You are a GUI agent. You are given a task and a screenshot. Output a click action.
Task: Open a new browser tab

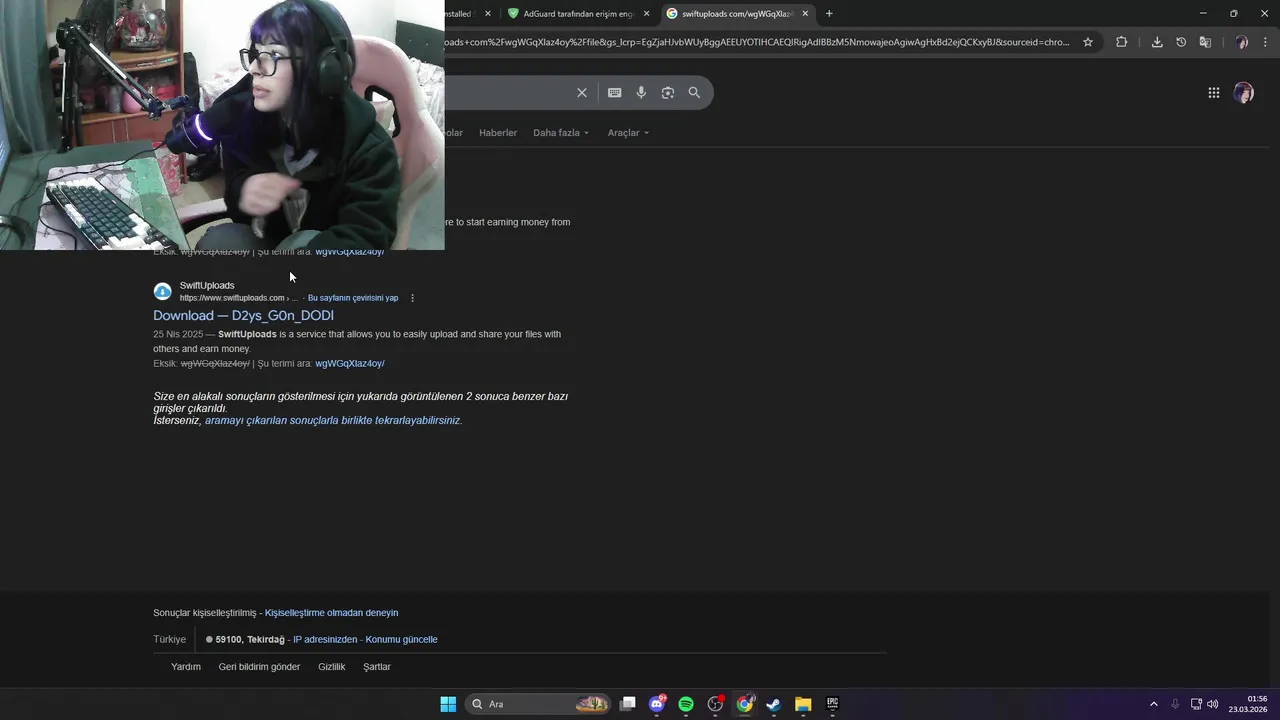click(829, 14)
